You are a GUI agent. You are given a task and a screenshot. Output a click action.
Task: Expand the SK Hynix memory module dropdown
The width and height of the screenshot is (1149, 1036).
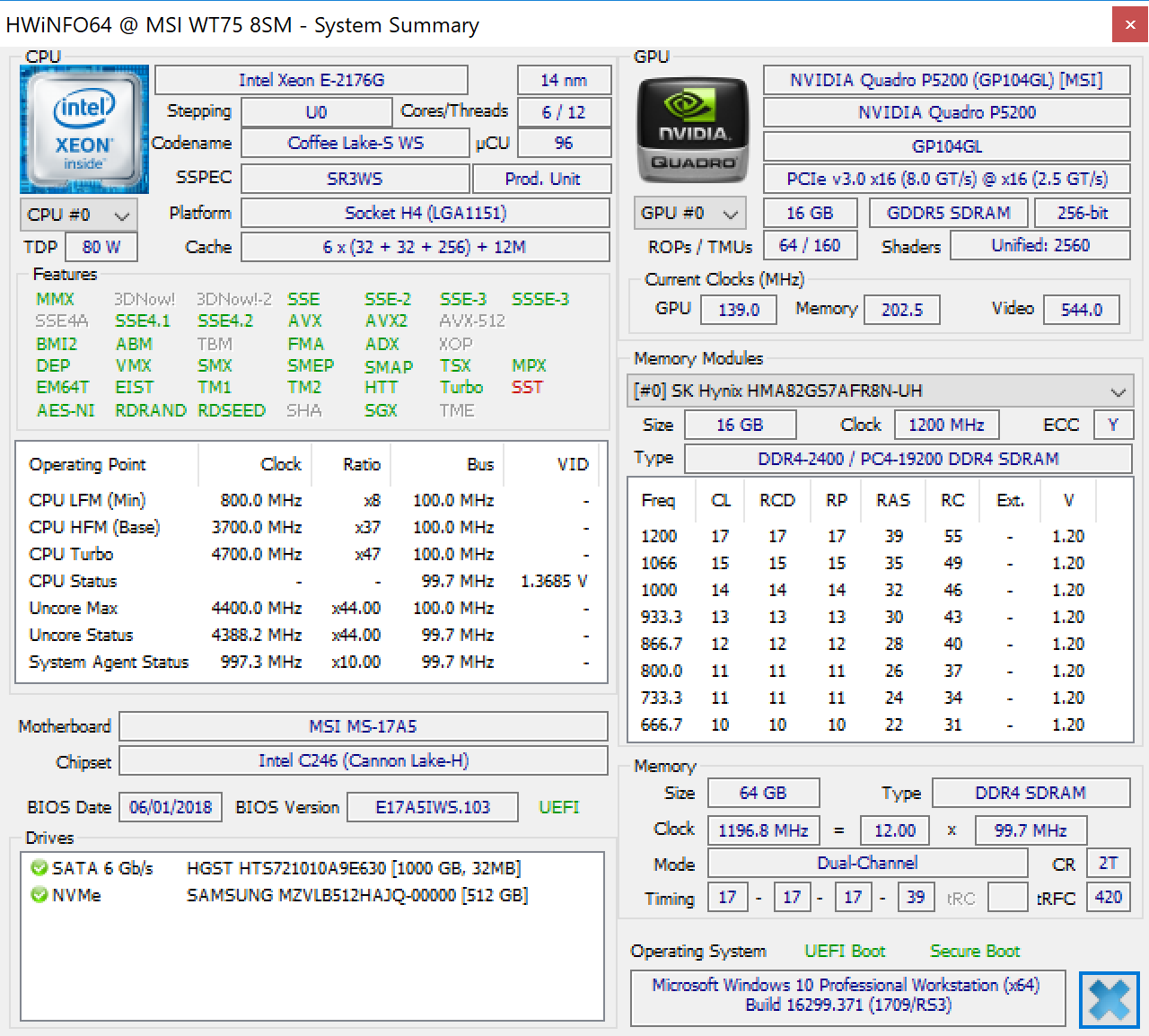pos(880,391)
